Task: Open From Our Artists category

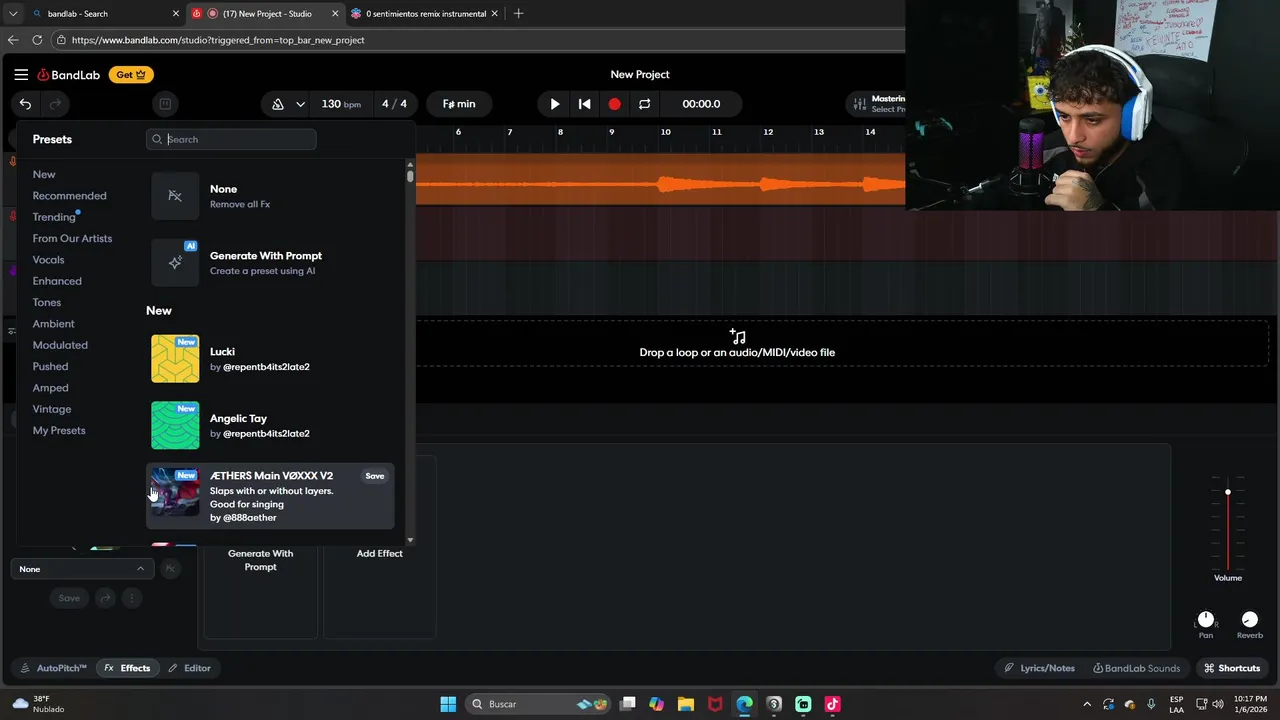Action: coord(72,238)
